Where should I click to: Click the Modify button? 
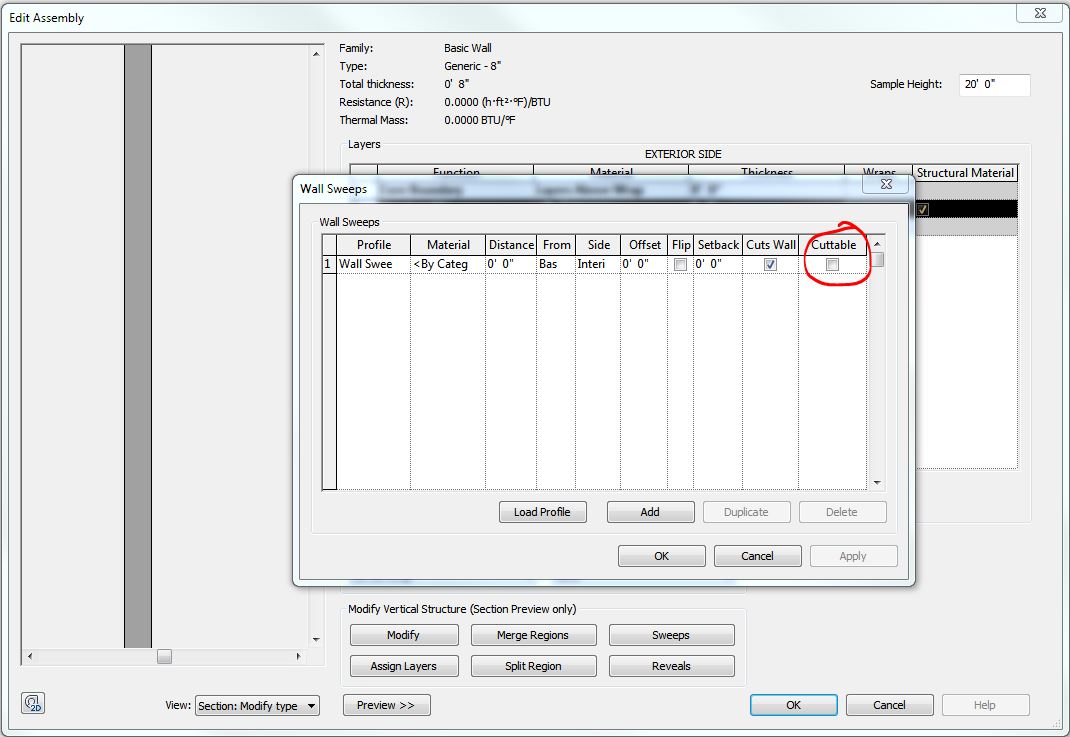coord(404,635)
